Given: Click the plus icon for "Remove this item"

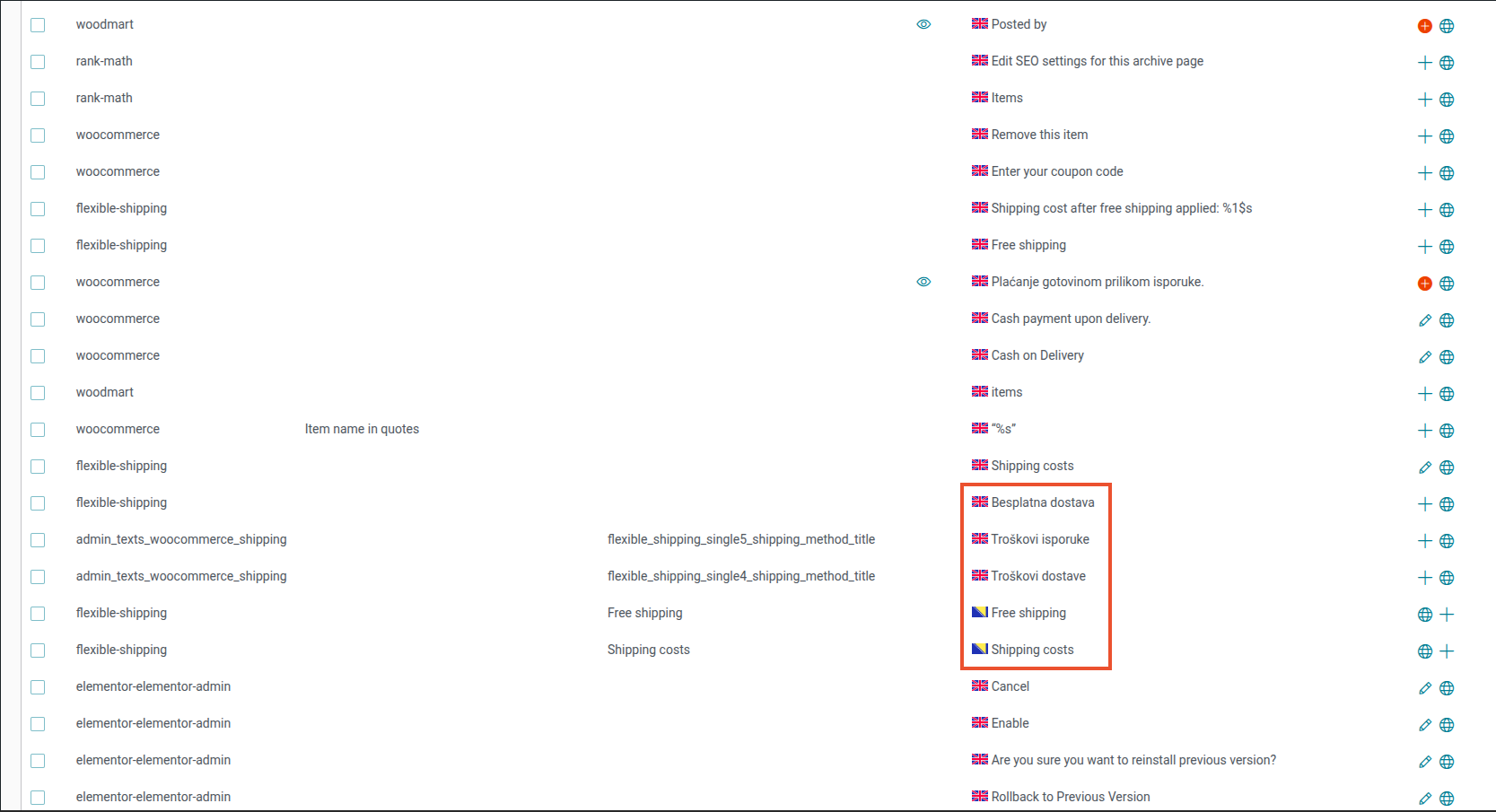Looking at the screenshot, I should click(1424, 136).
